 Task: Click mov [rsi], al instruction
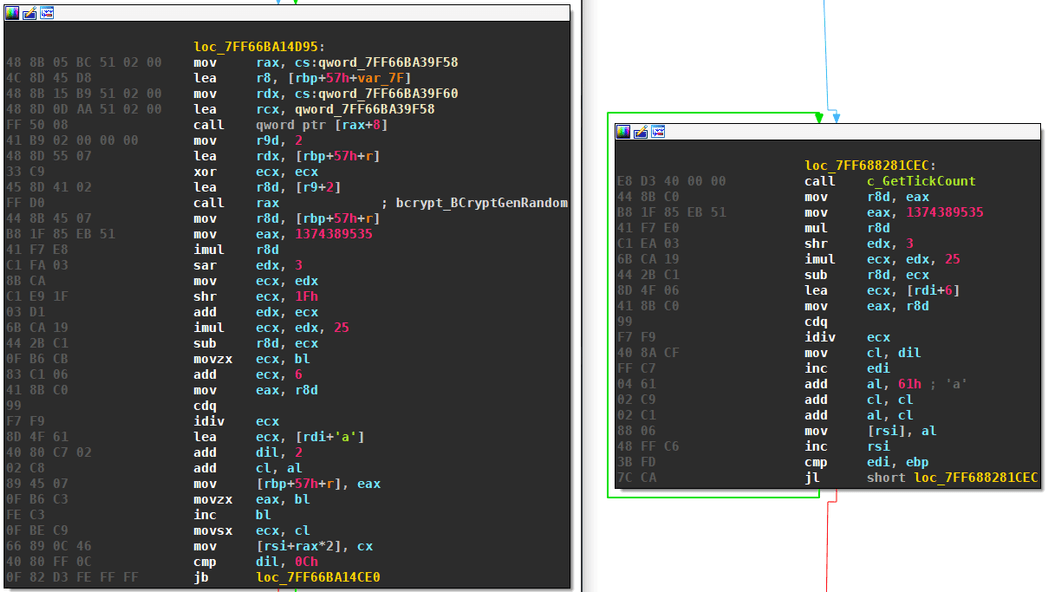[x=871, y=431]
